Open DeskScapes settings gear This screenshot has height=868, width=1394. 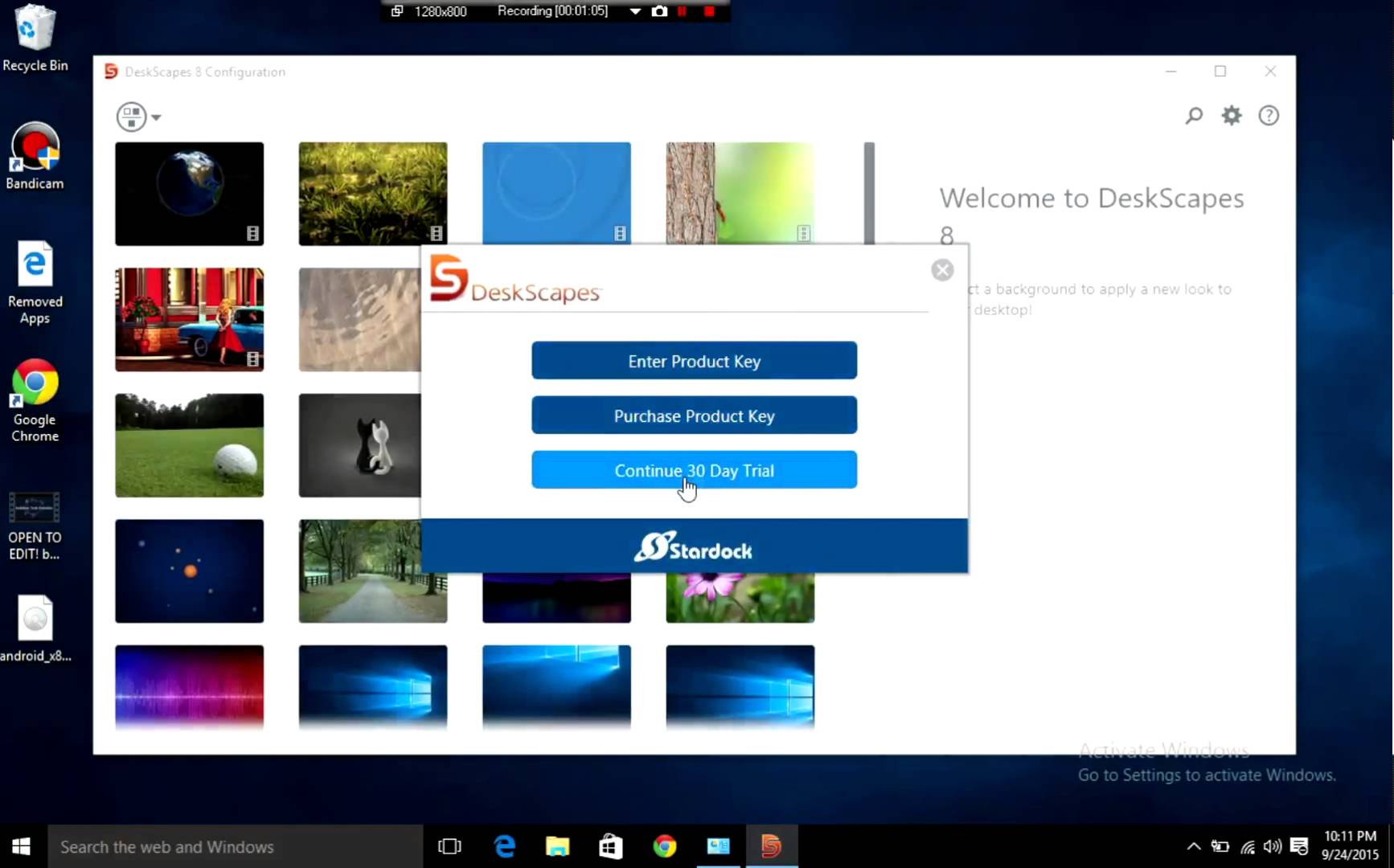tap(1231, 116)
